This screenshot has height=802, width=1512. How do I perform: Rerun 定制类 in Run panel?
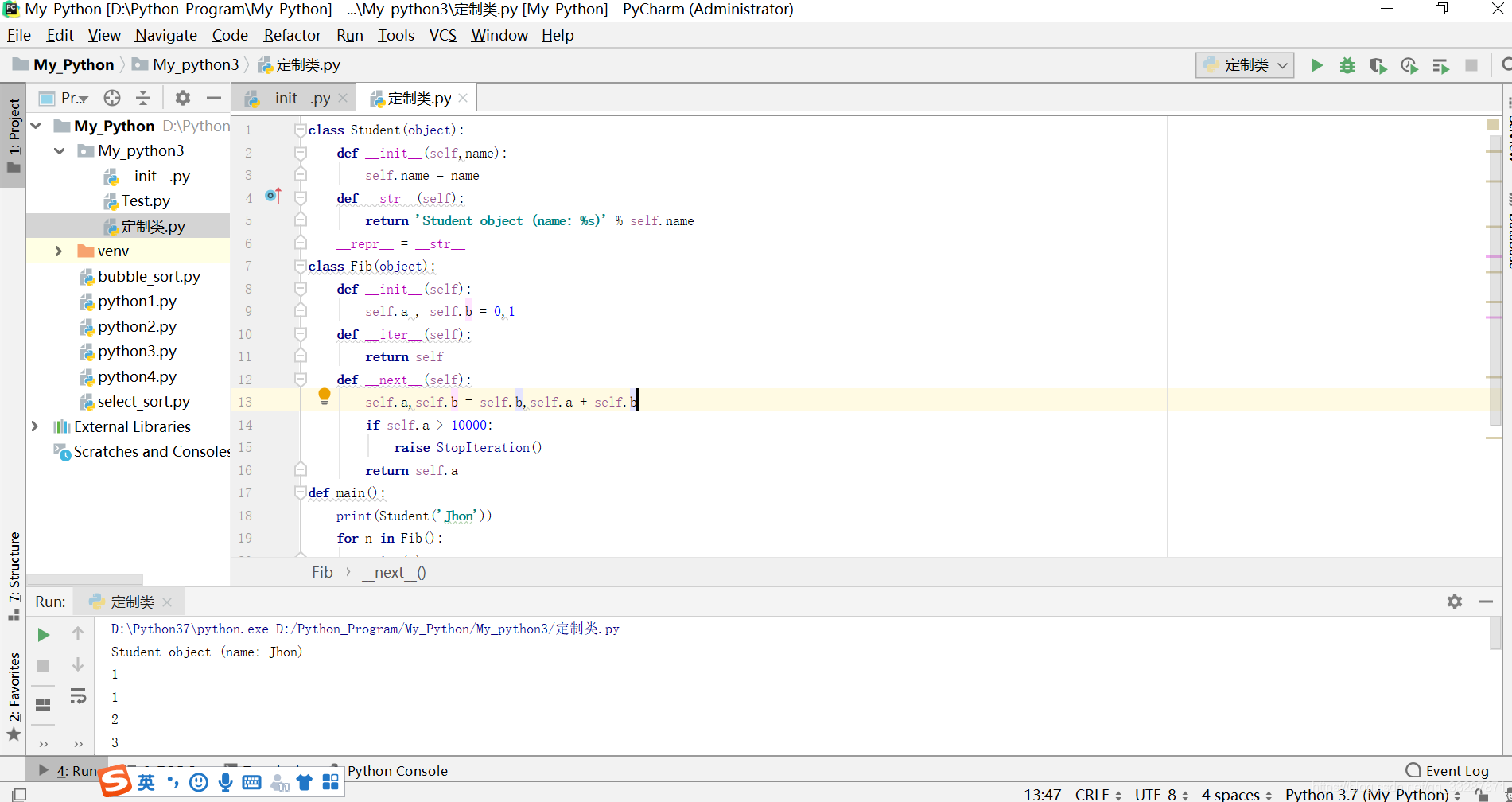pyautogui.click(x=44, y=635)
